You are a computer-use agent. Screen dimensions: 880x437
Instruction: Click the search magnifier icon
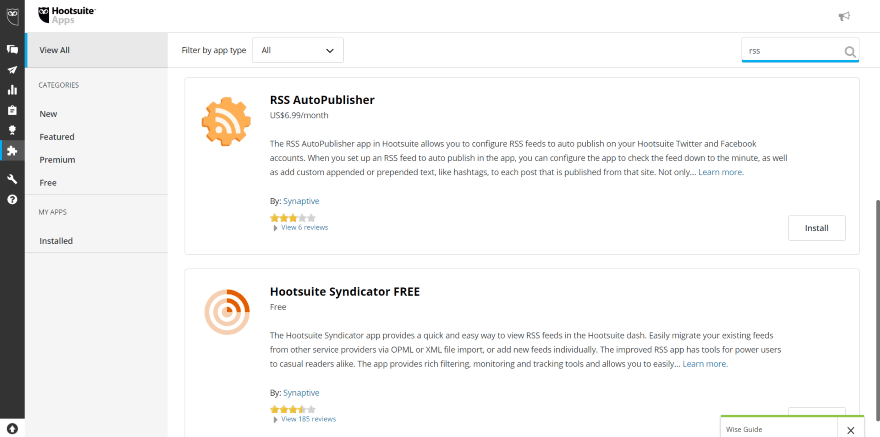point(850,52)
